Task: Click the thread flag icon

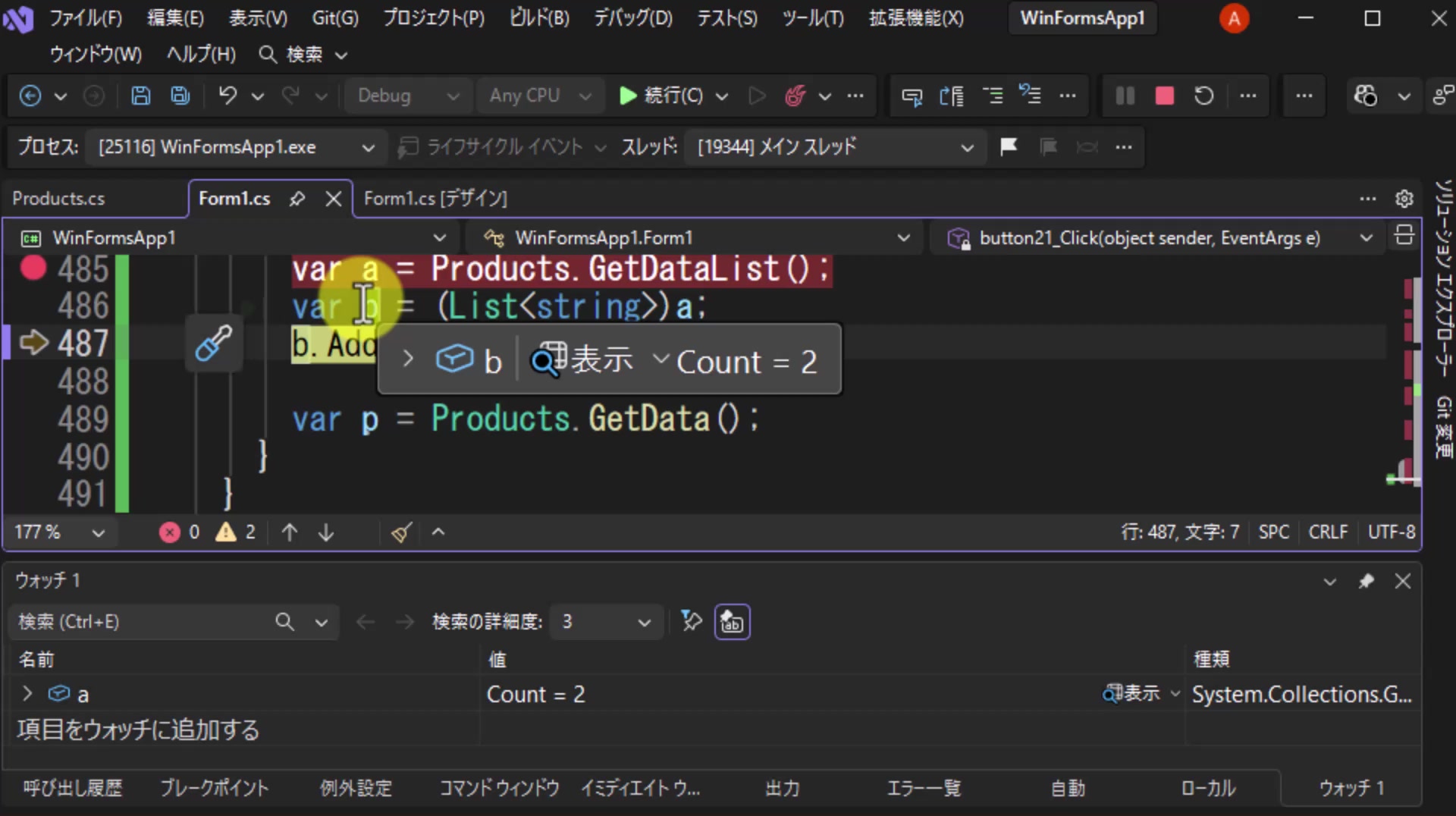Action: click(1009, 146)
